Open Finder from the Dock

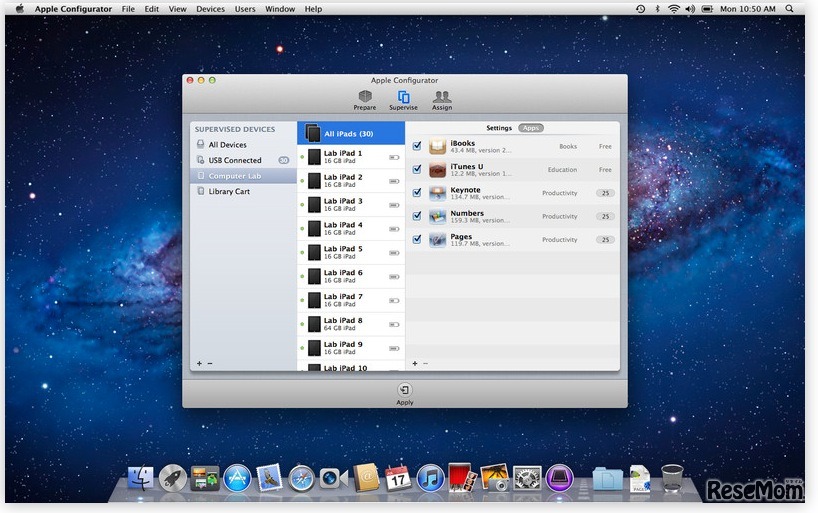point(141,478)
